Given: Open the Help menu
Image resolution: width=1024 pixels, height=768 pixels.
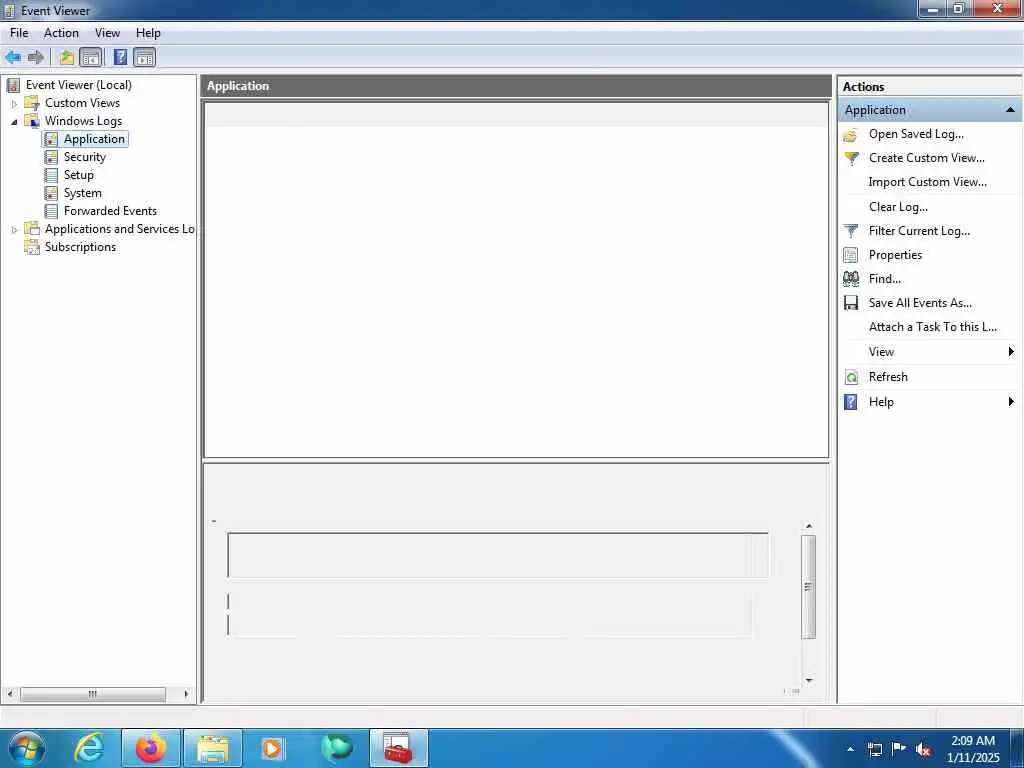Looking at the screenshot, I should pos(148,33).
